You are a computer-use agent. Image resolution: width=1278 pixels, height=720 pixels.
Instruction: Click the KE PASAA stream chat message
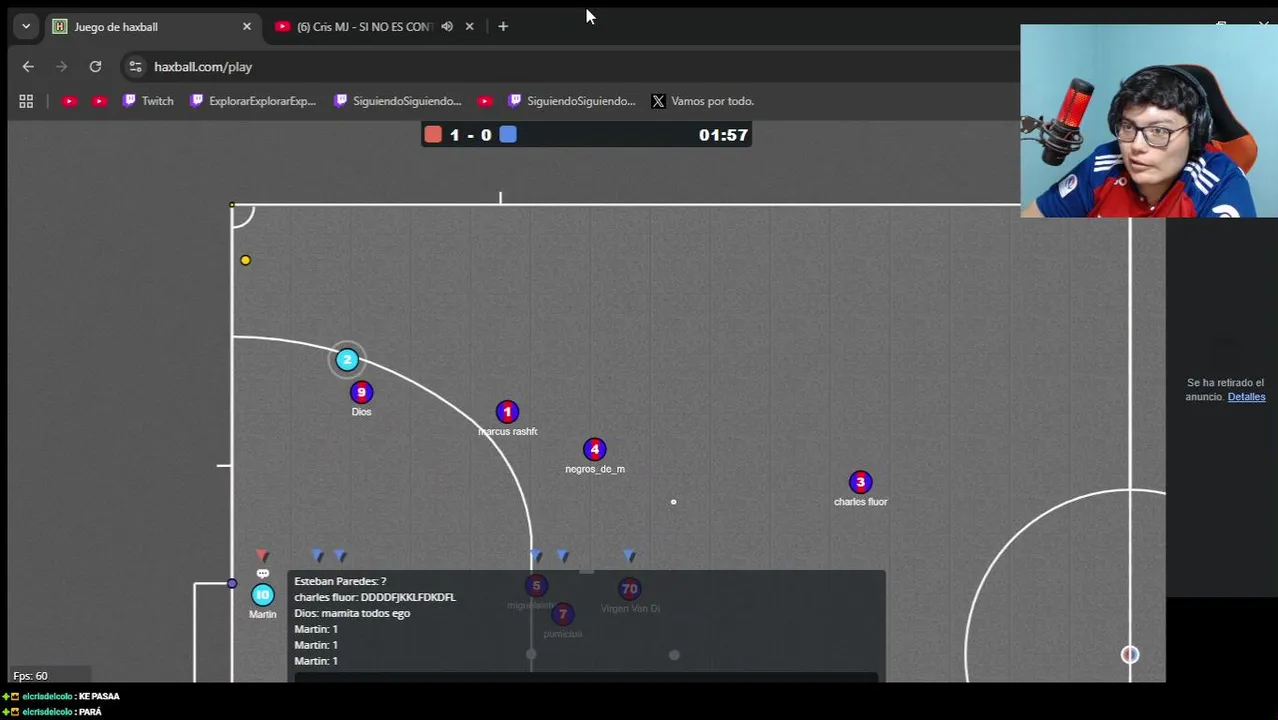coord(99,696)
